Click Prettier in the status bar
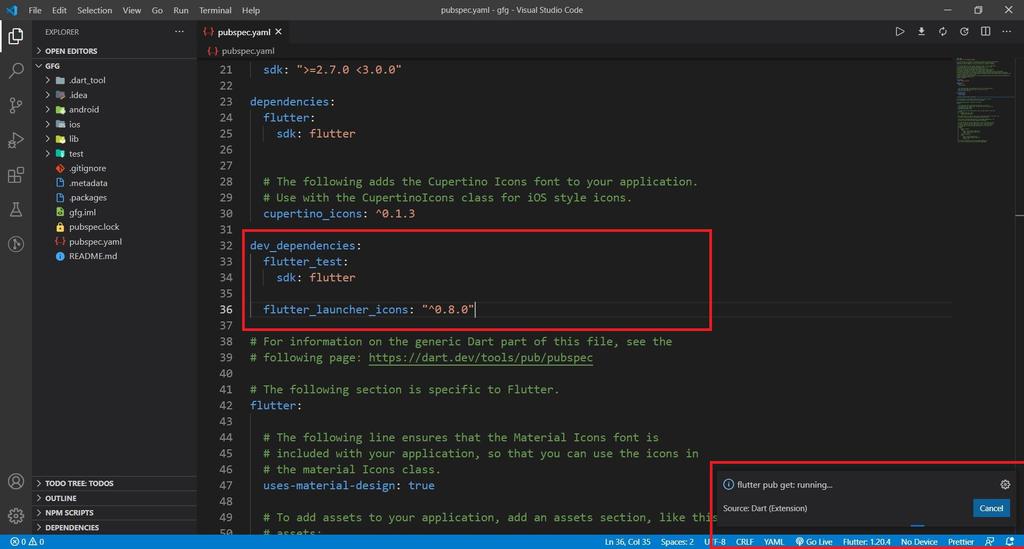 click(x=961, y=542)
